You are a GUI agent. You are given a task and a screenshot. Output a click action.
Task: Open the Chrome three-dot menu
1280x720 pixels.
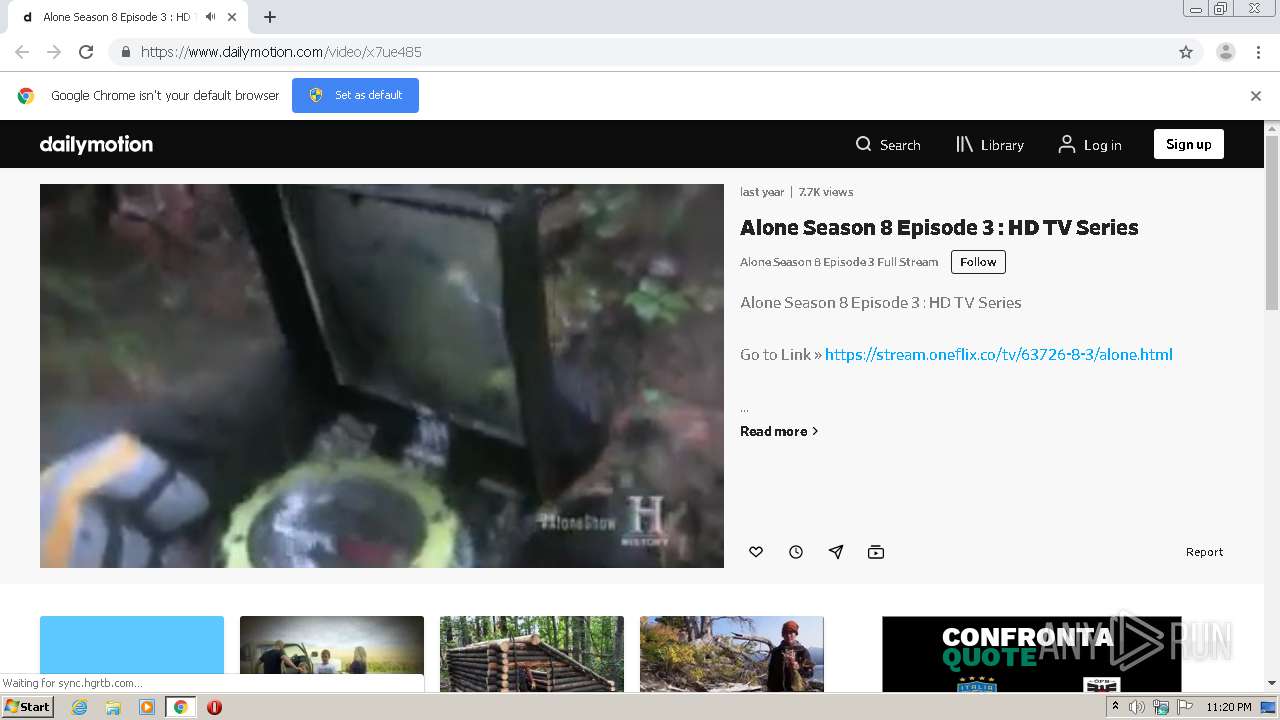pos(1258,52)
